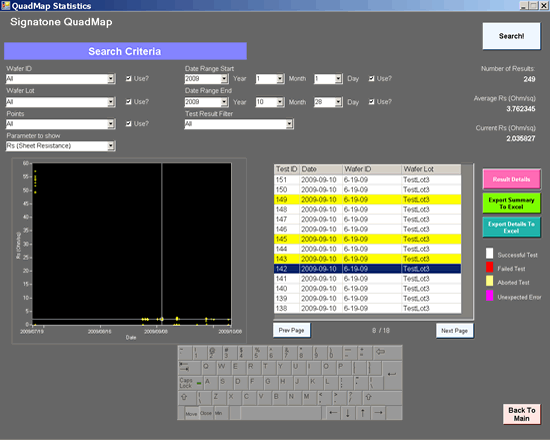Image resolution: width=550 pixels, height=440 pixels.
Task: Select the Test ID 147 row
Action: pos(368,219)
